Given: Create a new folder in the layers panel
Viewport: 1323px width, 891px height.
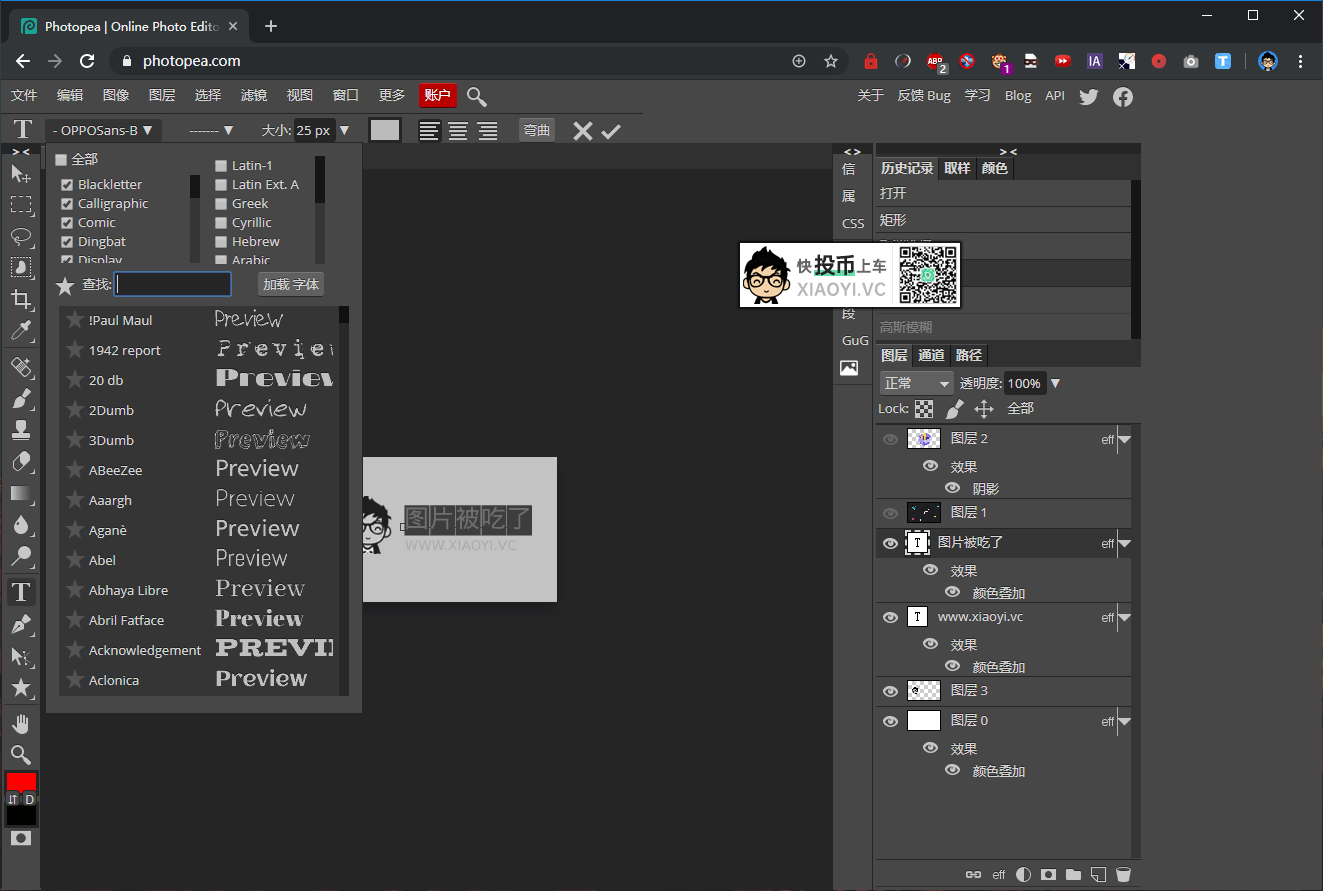Looking at the screenshot, I should pyautogui.click(x=1073, y=875).
